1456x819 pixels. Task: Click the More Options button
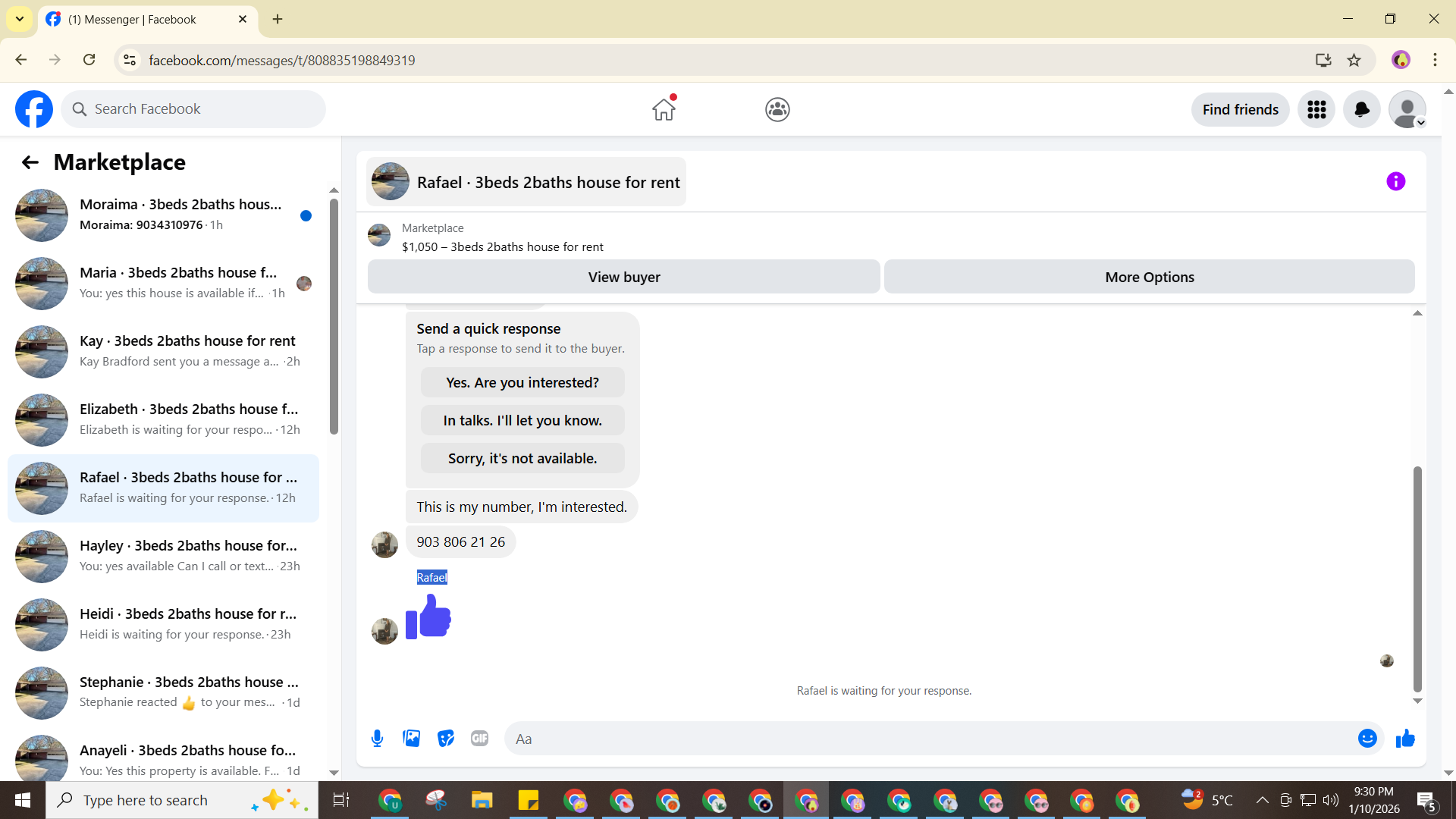pos(1149,278)
